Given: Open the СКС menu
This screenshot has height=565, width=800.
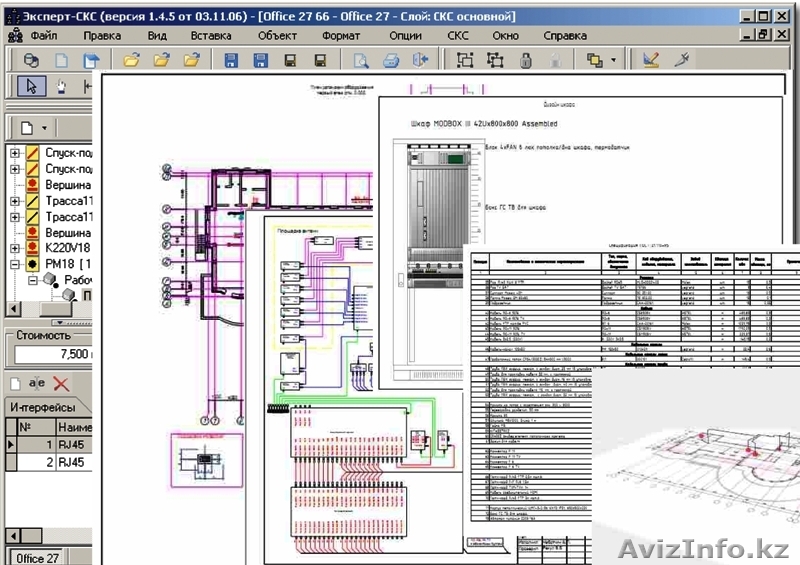Looking at the screenshot, I should [458, 35].
